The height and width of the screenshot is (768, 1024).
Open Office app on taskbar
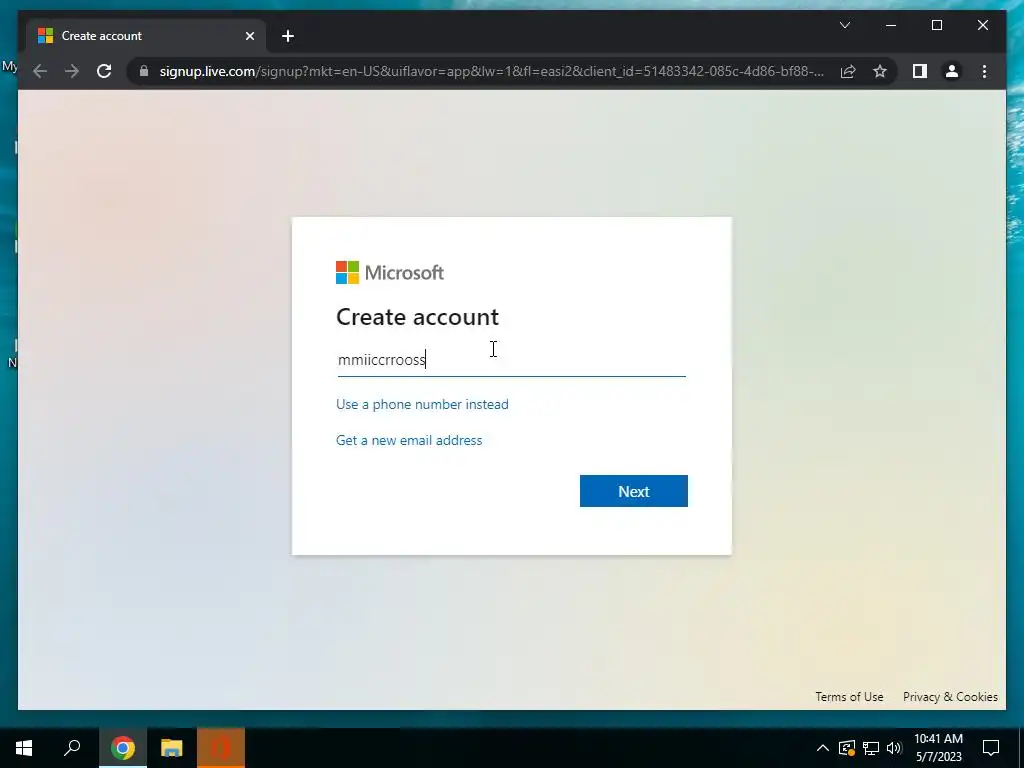point(221,748)
